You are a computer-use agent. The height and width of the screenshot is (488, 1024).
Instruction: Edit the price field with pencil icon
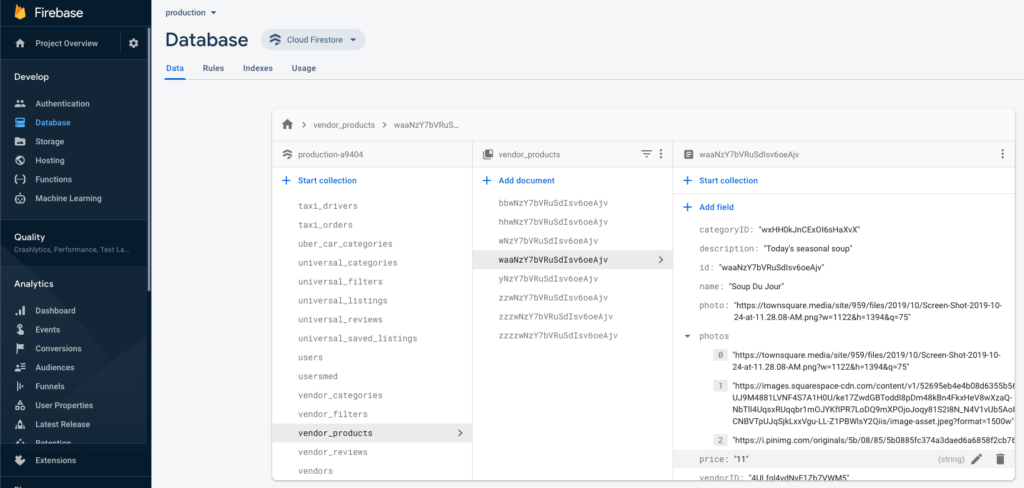[977, 459]
